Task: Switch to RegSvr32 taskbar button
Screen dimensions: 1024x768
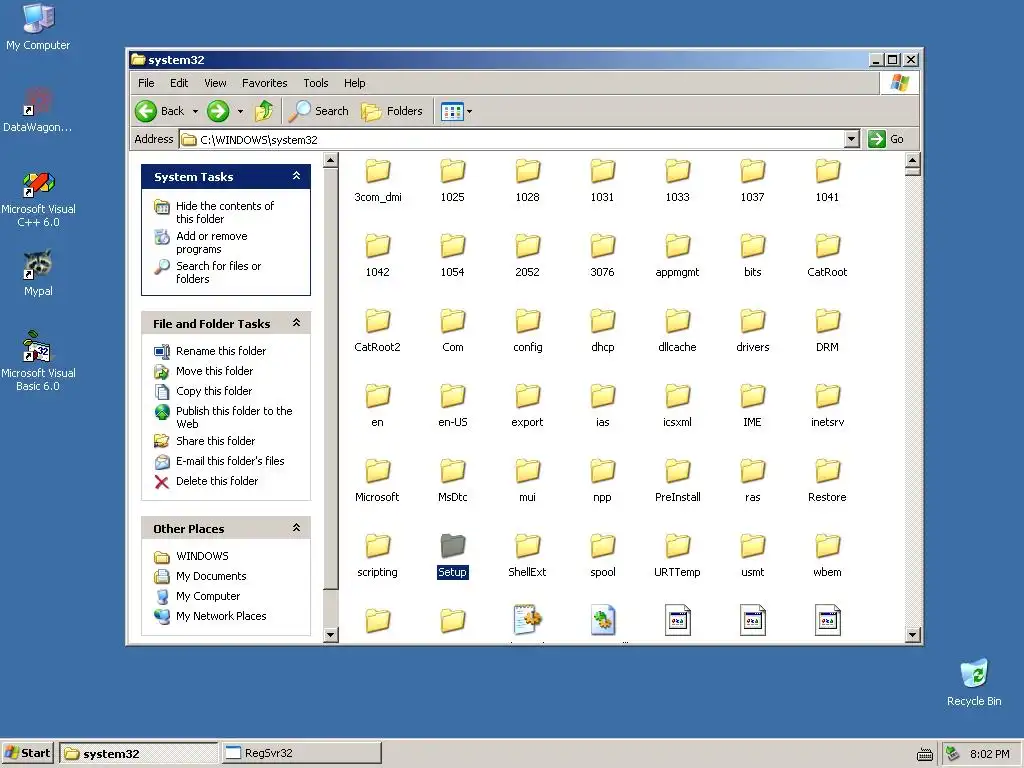Action: click(301, 753)
